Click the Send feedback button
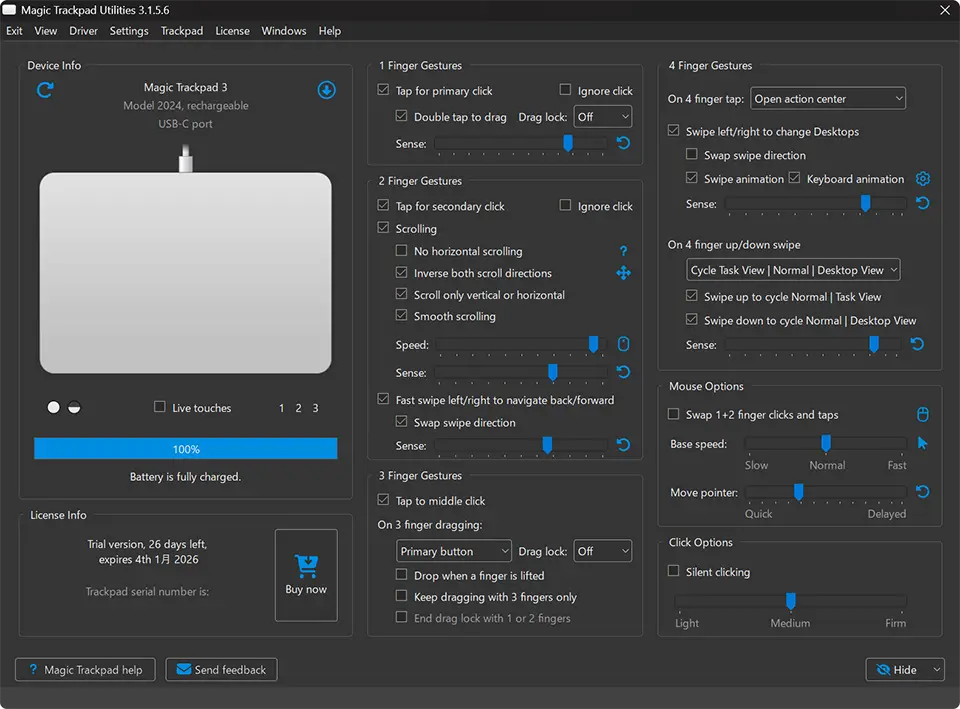The width and height of the screenshot is (960, 709). pos(221,670)
